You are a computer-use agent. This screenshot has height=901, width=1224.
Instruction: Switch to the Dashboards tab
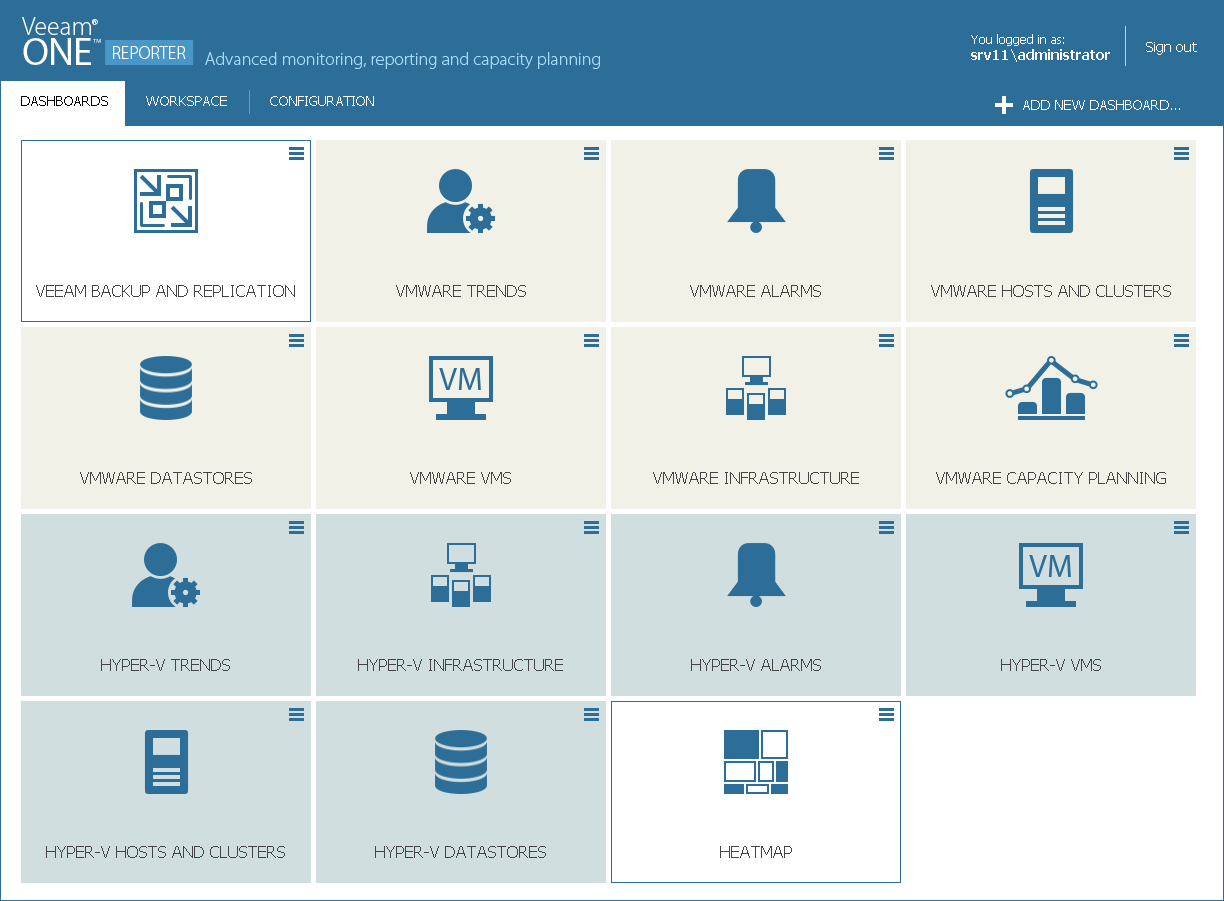[x=64, y=102]
